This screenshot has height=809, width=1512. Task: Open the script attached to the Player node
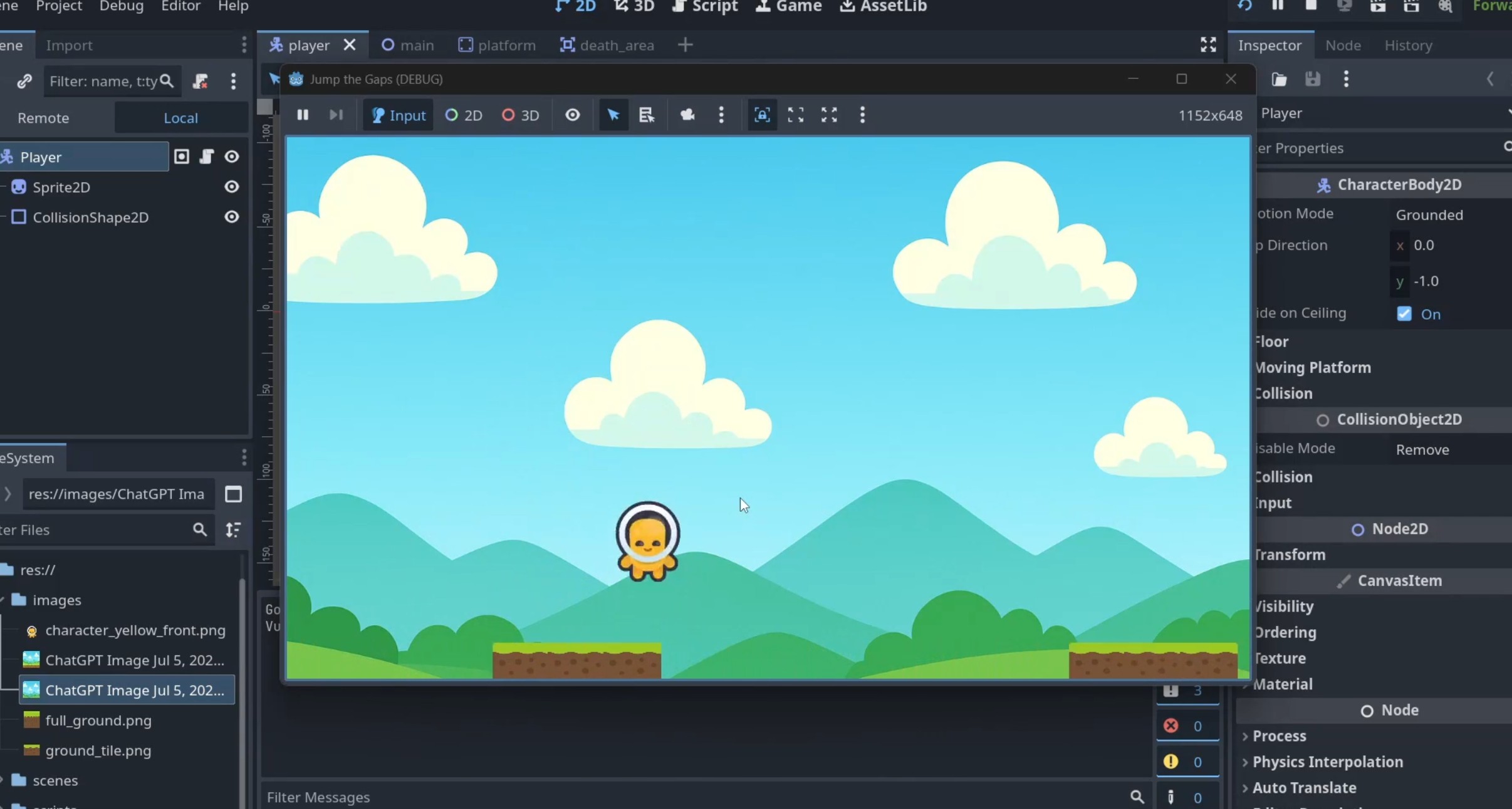tap(206, 157)
